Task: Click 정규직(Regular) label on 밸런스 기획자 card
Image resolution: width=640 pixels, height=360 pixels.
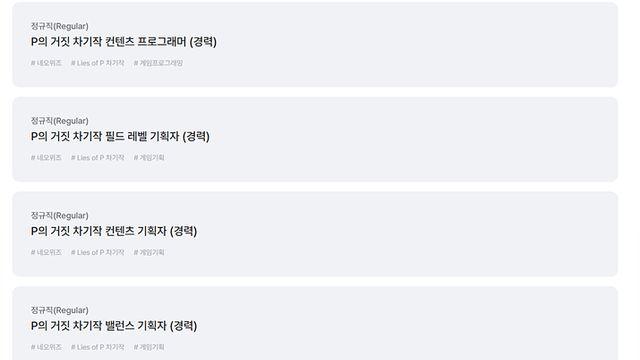Action: [60, 310]
